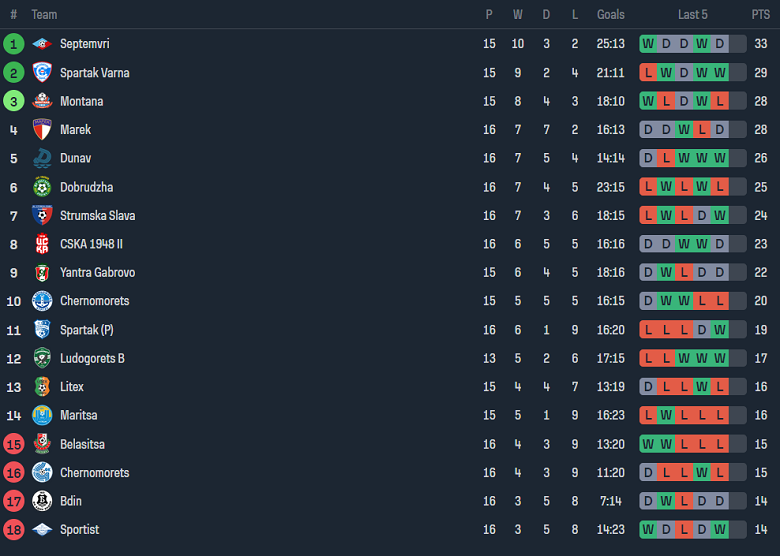Open the Yantra Gabrovo team link
The height and width of the screenshot is (556, 780).
pos(97,273)
